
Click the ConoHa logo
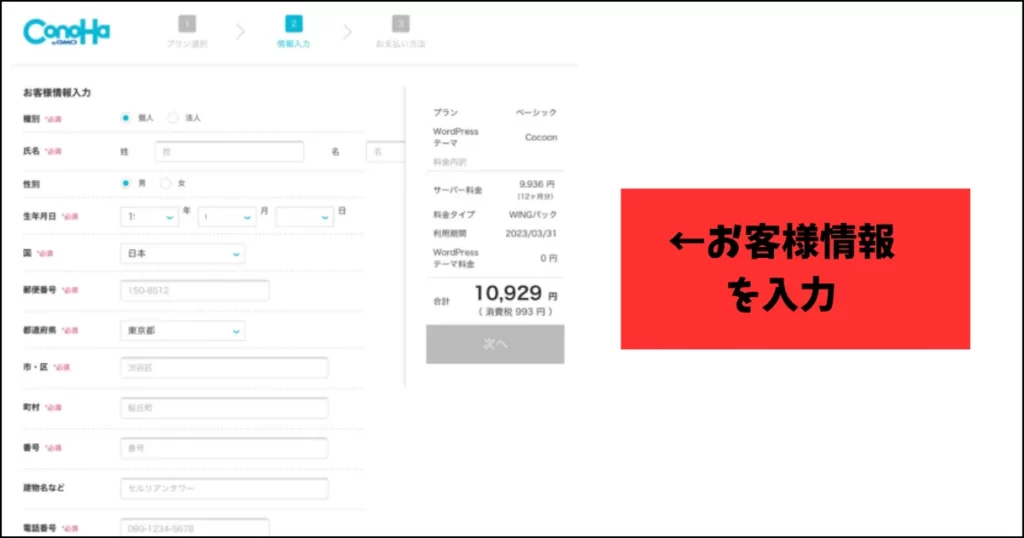[67, 31]
